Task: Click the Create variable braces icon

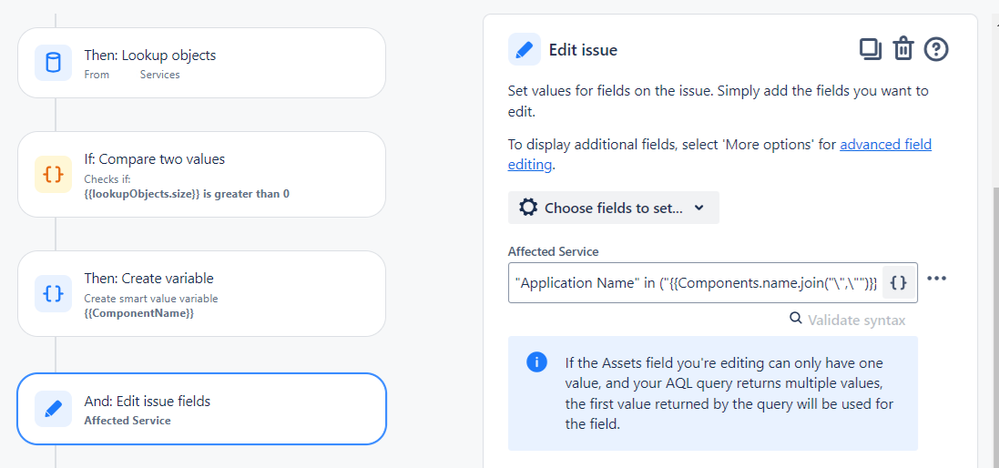Action: point(53,293)
